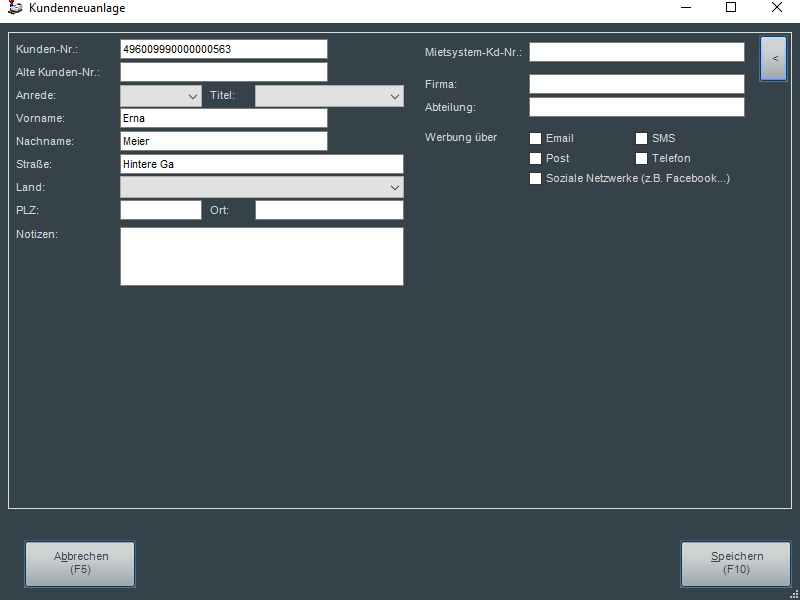The width and height of the screenshot is (800, 600).
Task: Click the Vorname field containing Erna
Action: pos(224,118)
